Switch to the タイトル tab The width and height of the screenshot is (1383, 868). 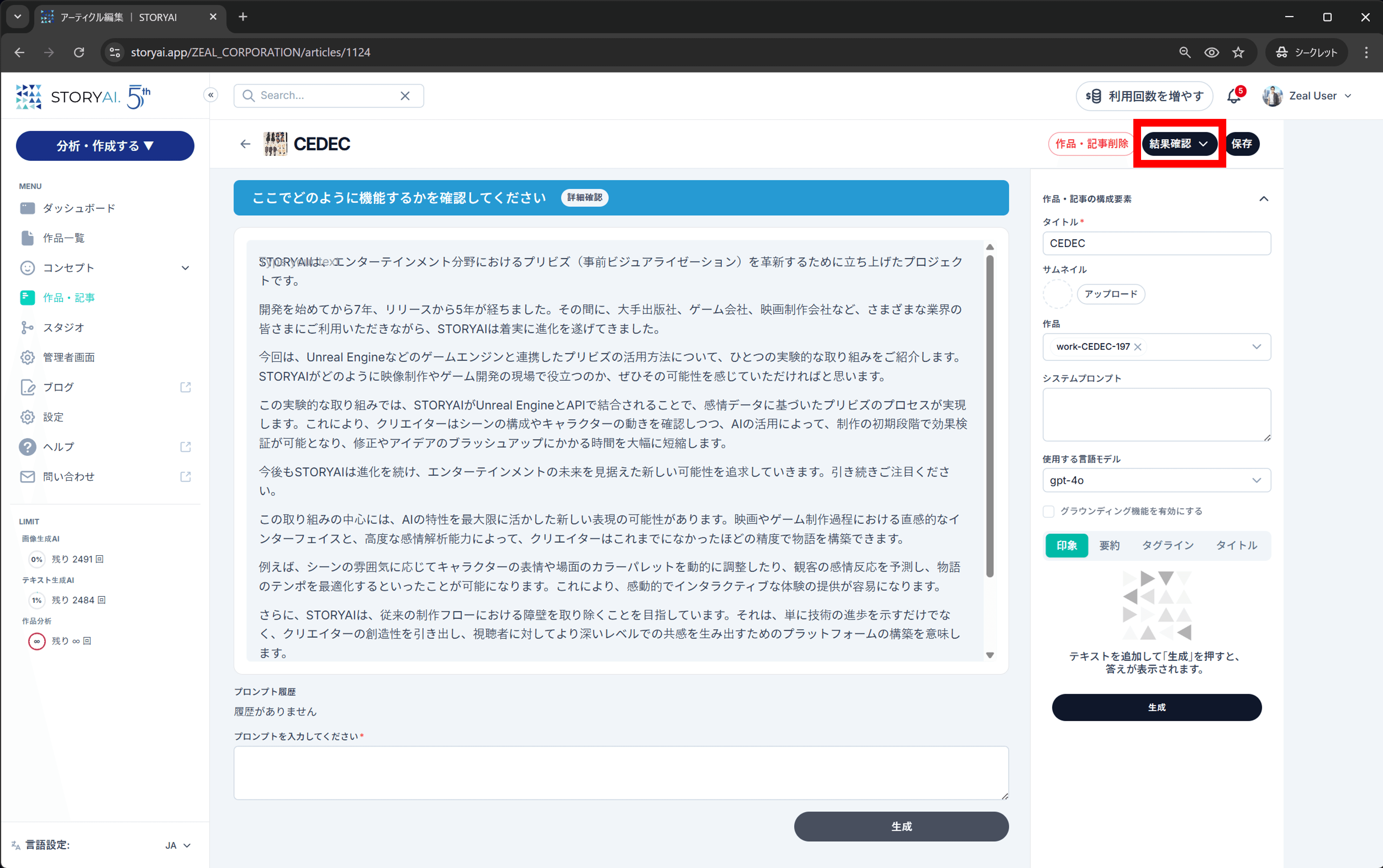(x=1236, y=545)
